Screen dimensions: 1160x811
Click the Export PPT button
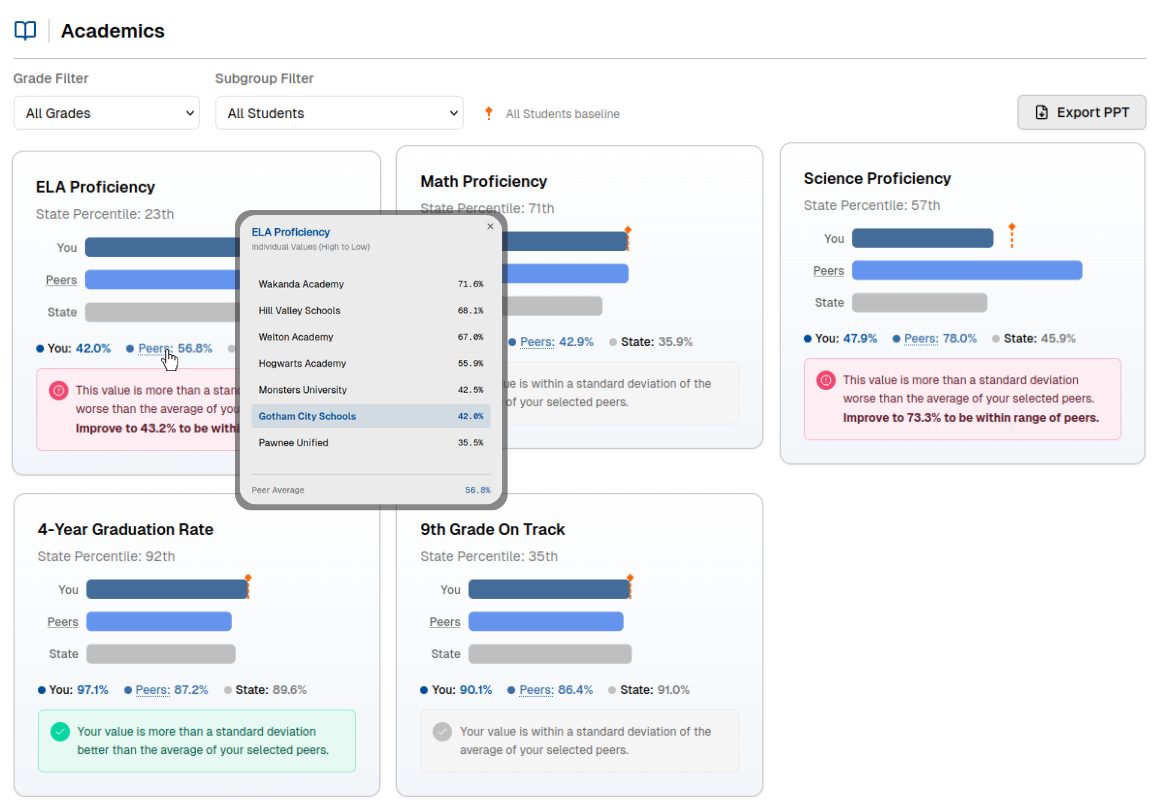click(x=1081, y=112)
